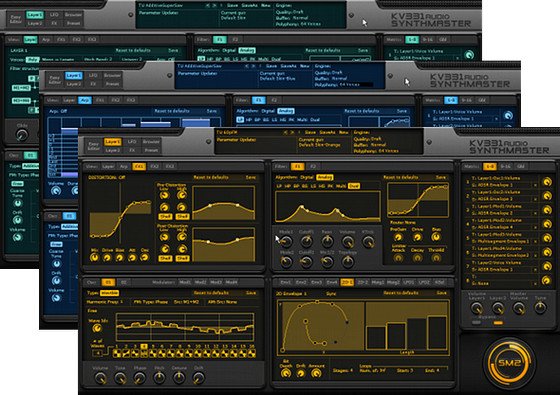The width and height of the screenshot is (560, 395).
Task: Click Reset to defaults in distortion panel
Action: point(211,177)
